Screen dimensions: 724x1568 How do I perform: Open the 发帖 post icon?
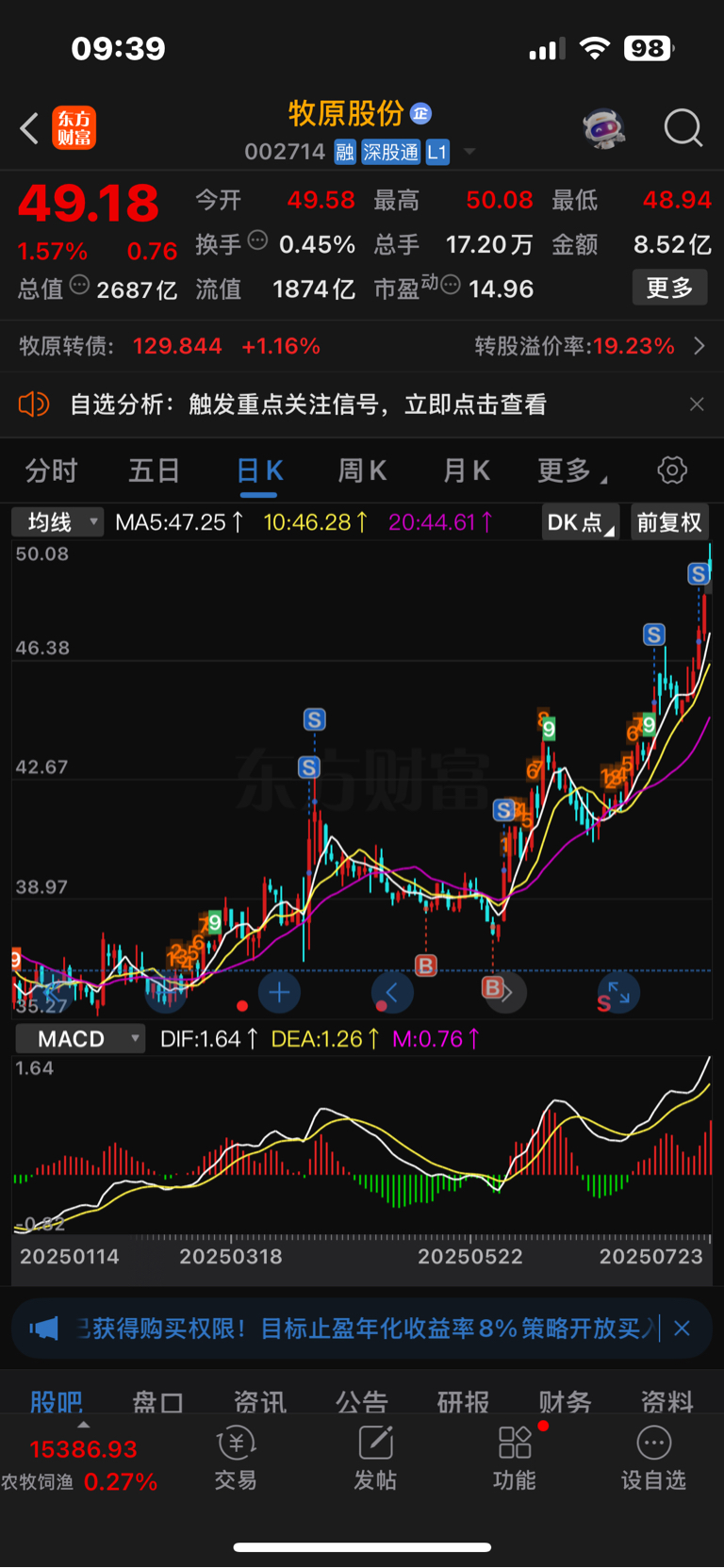(x=375, y=1459)
